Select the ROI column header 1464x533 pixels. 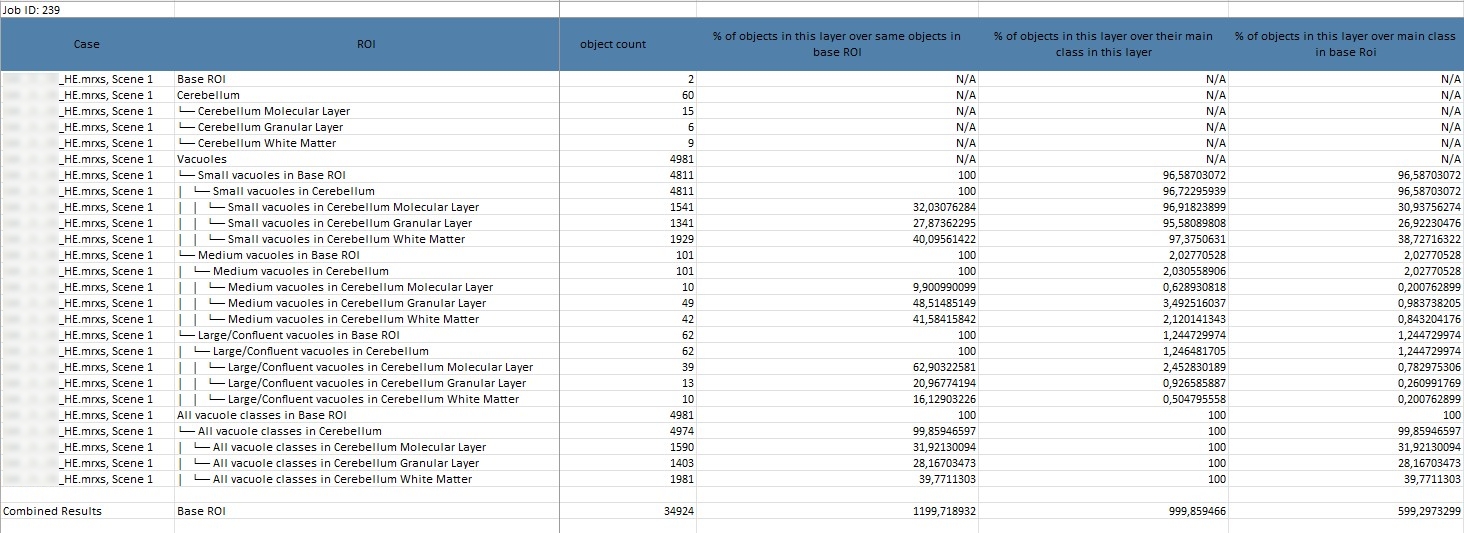click(366, 44)
